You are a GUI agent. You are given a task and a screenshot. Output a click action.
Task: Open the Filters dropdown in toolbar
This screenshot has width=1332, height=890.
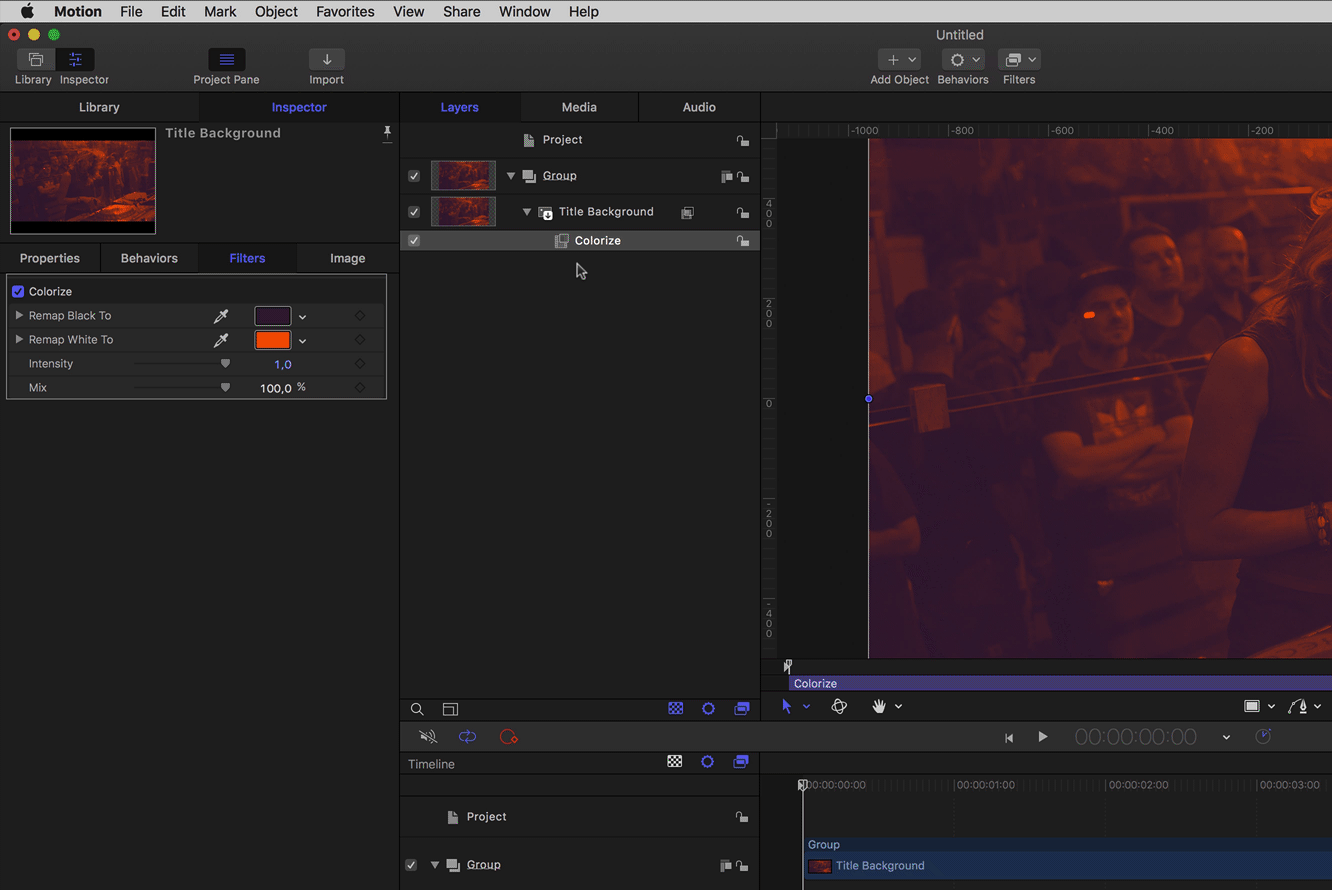[1019, 60]
